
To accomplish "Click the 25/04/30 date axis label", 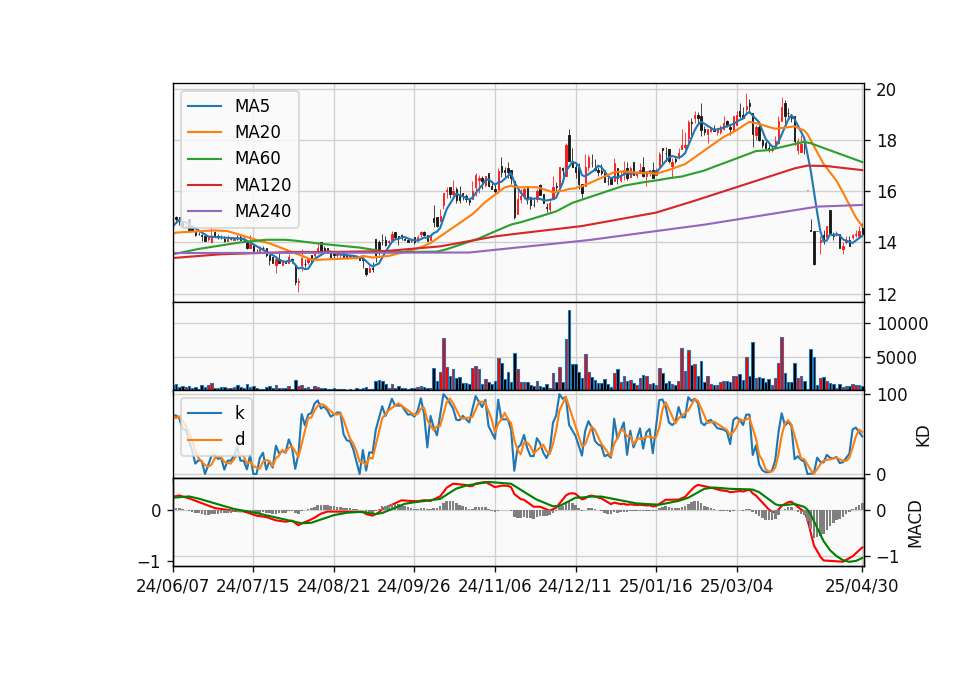I will tap(862, 587).
